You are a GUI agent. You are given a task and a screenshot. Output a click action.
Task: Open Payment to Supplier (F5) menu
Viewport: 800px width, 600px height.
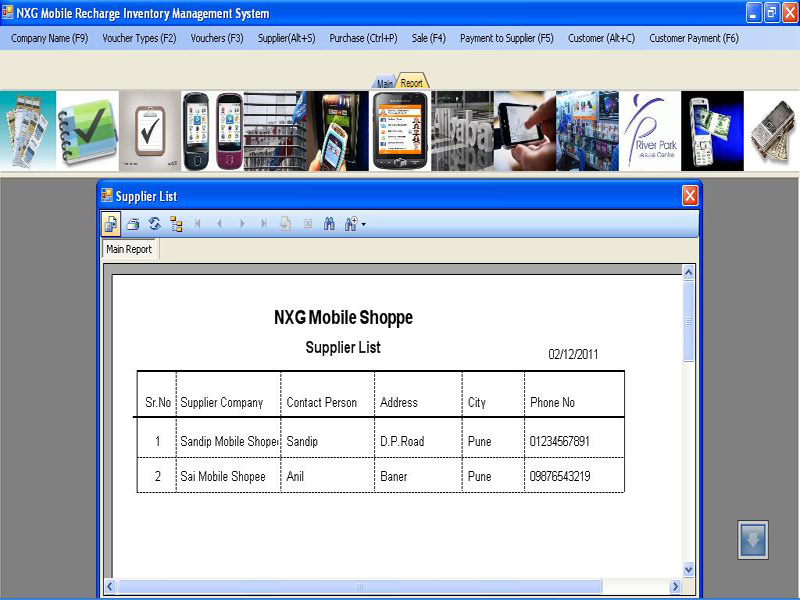pyautogui.click(x=507, y=38)
